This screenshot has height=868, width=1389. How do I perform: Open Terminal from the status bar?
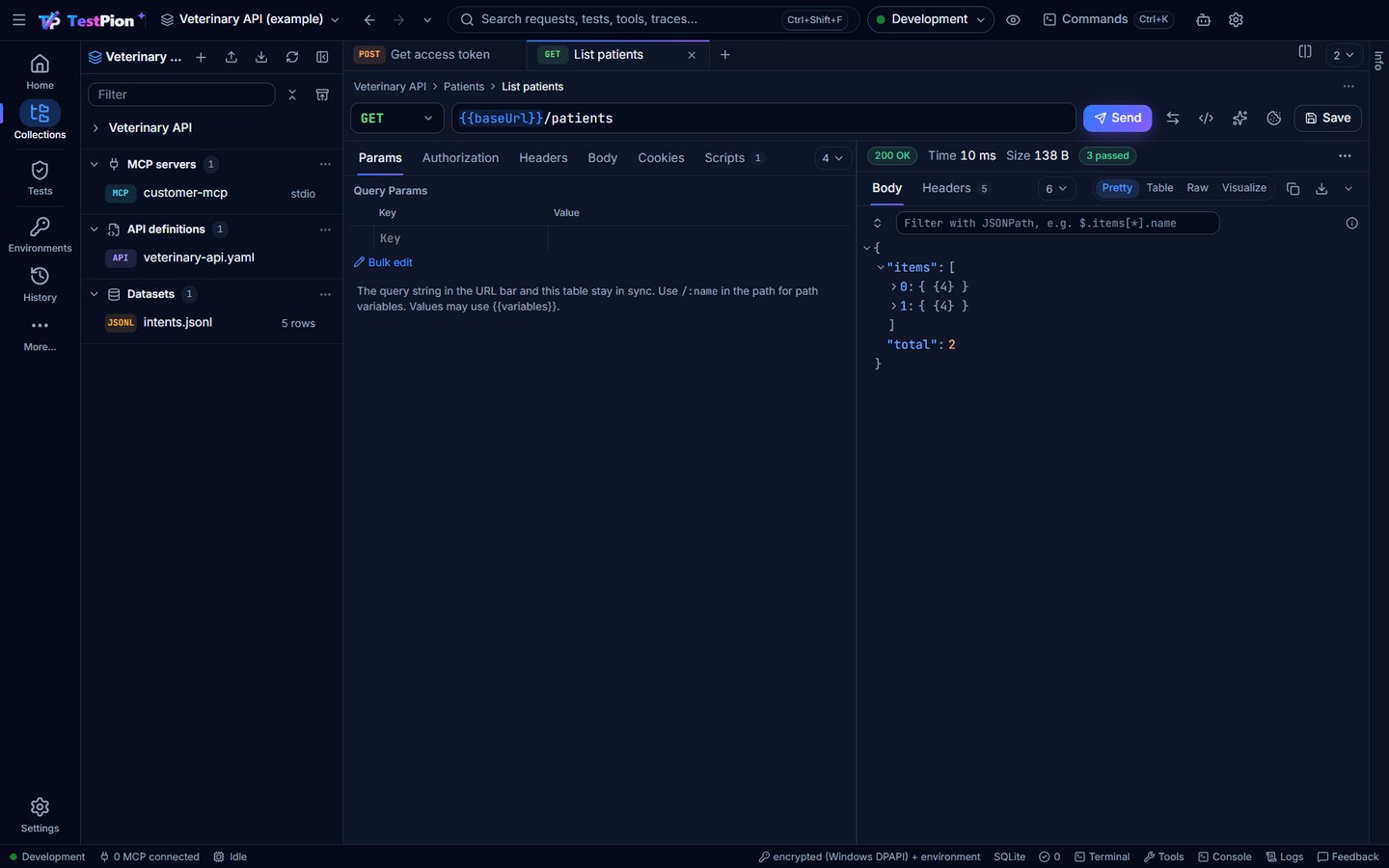click(1102, 856)
